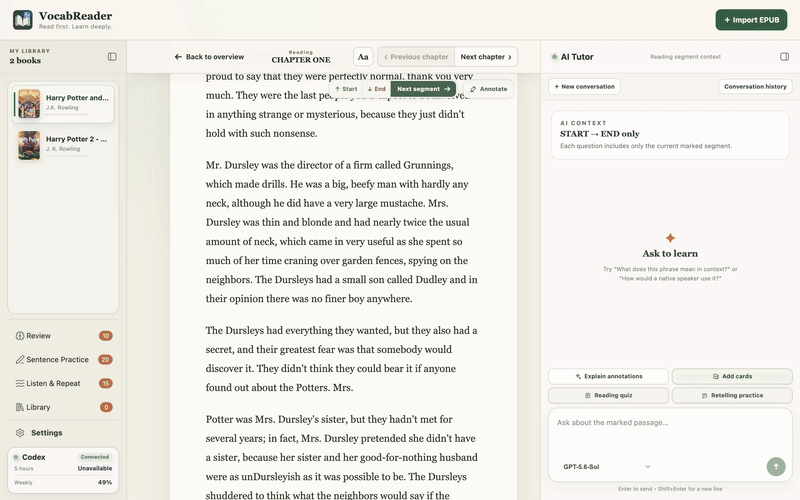Open the Aa font settings button
Screen dimensions: 800x500
[x=363, y=57]
